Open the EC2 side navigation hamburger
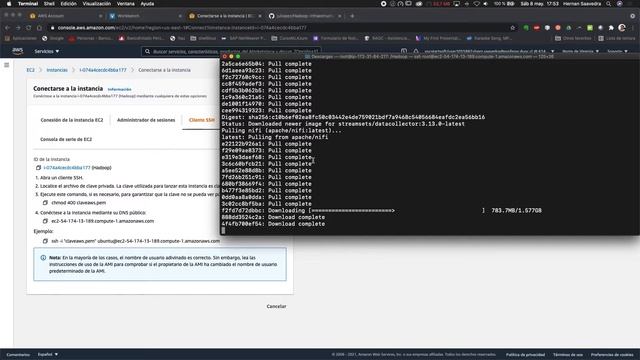The image size is (640, 360). [7, 65]
